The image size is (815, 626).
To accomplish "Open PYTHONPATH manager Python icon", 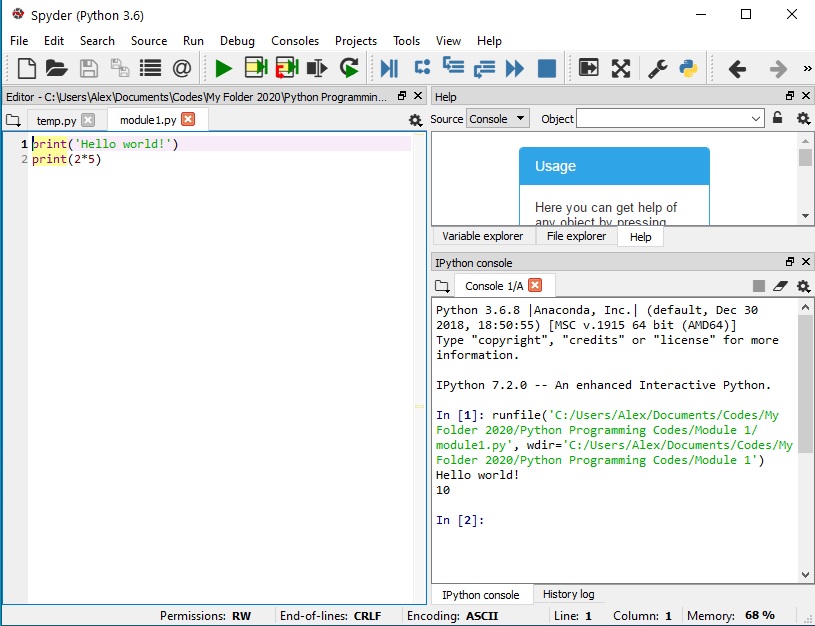I will 688,68.
